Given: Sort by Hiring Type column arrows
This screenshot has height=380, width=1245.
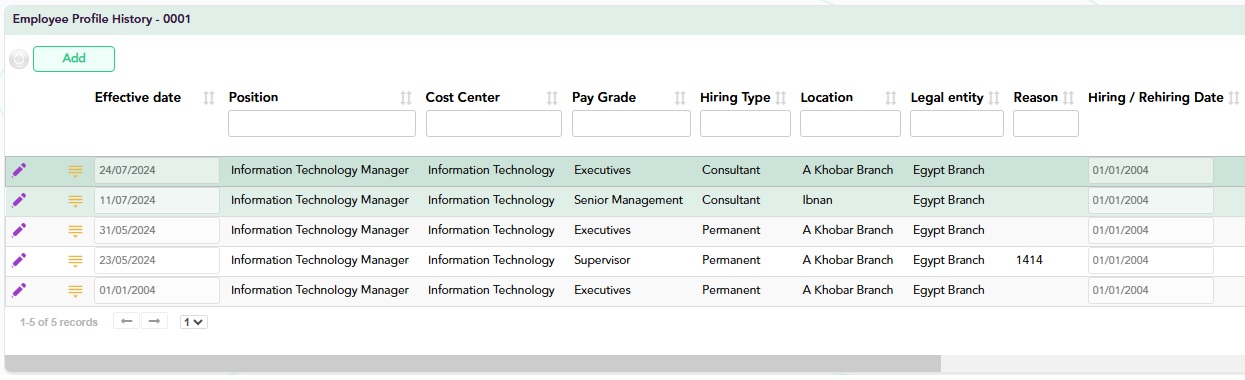Looking at the screenshot, I should click(780, 98).
